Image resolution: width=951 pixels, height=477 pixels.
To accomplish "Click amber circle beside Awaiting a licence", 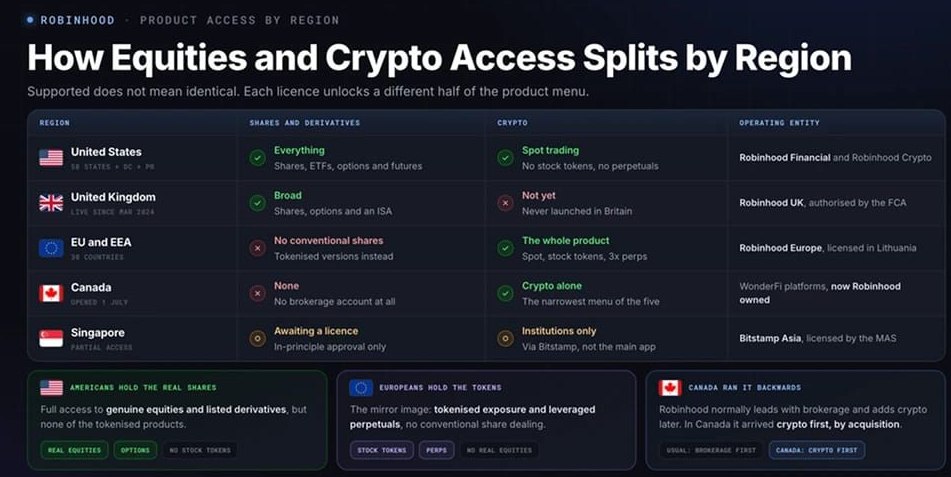I will tap(257, 339).
